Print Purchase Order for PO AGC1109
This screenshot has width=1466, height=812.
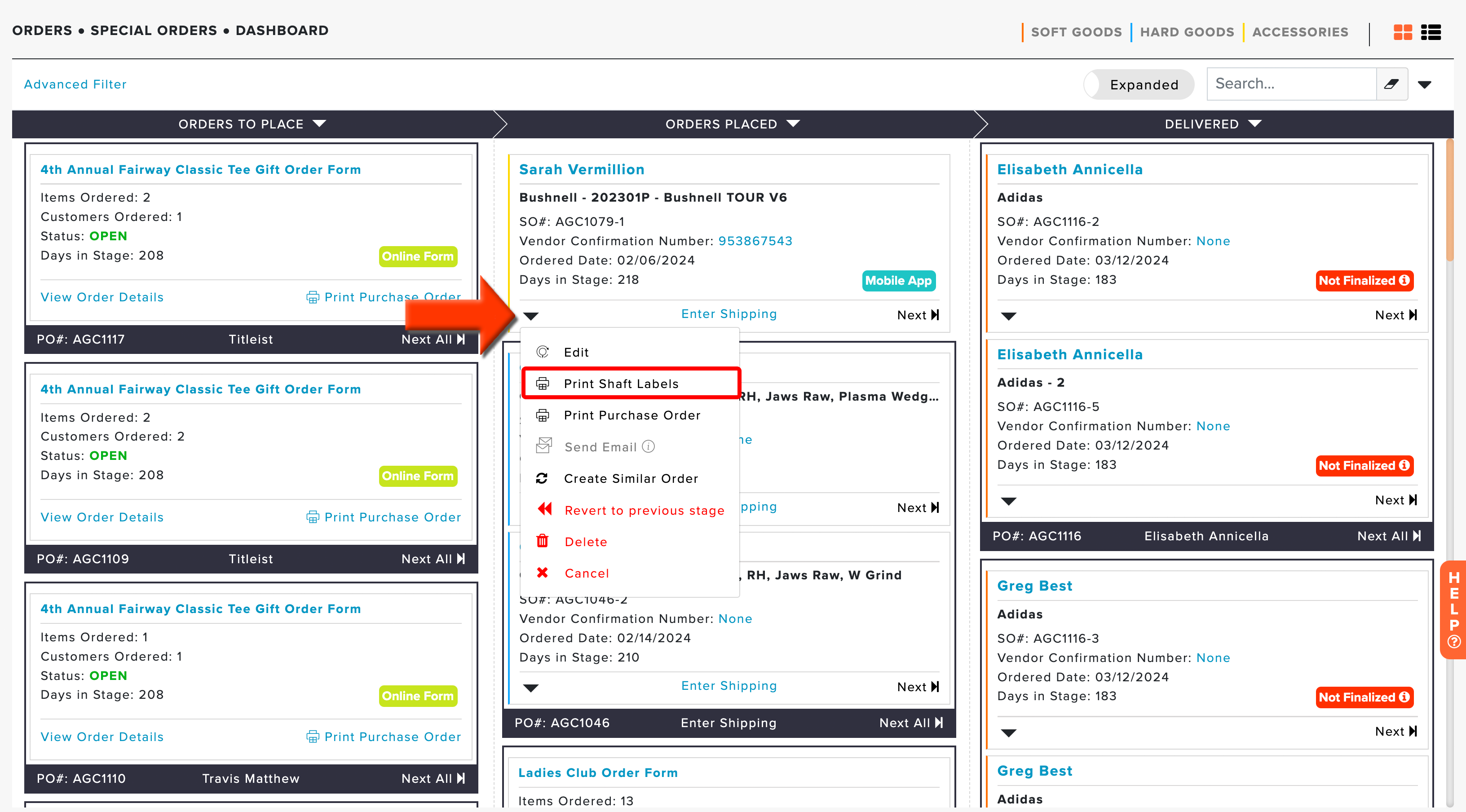(384, 517)
